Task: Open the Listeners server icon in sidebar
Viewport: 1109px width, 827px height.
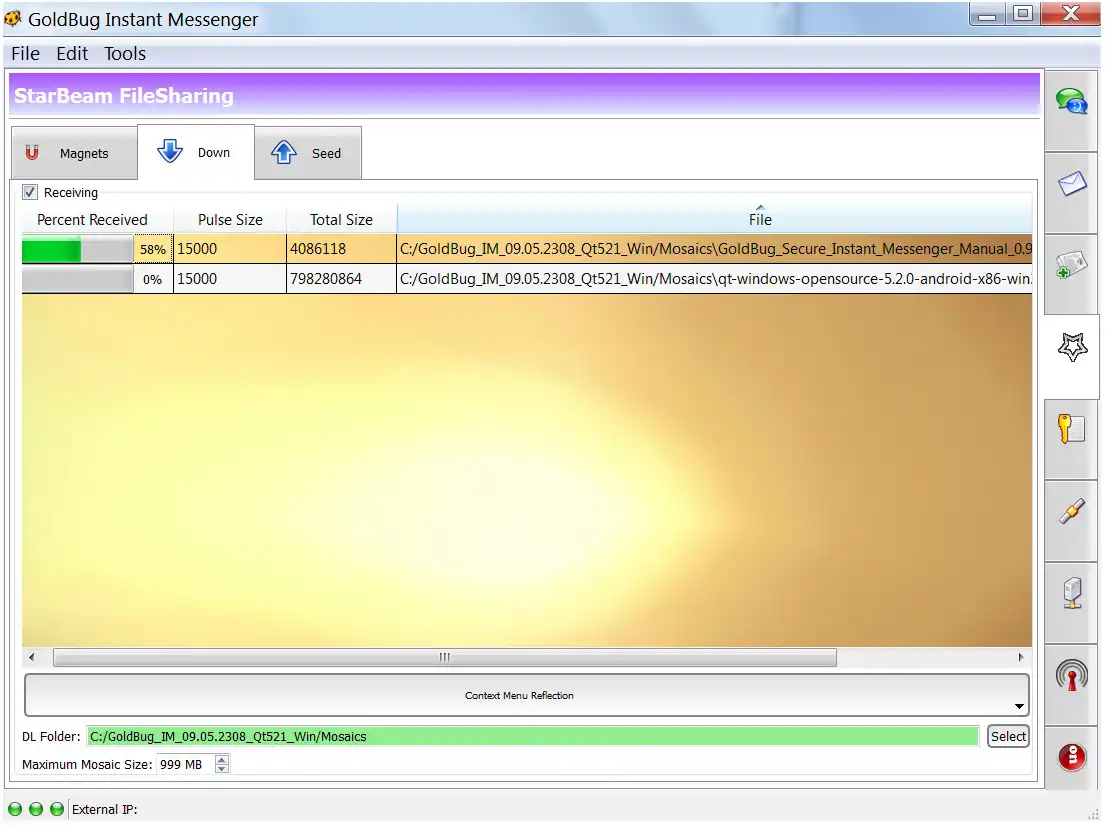Action: [x=1072, y=593]
